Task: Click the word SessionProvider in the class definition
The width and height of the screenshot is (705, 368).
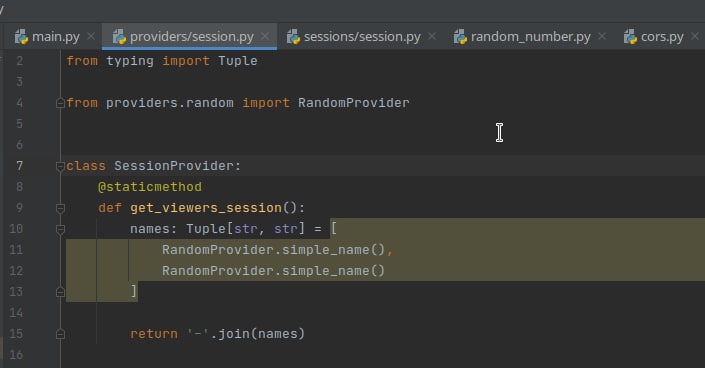Action: click(174, 166)
